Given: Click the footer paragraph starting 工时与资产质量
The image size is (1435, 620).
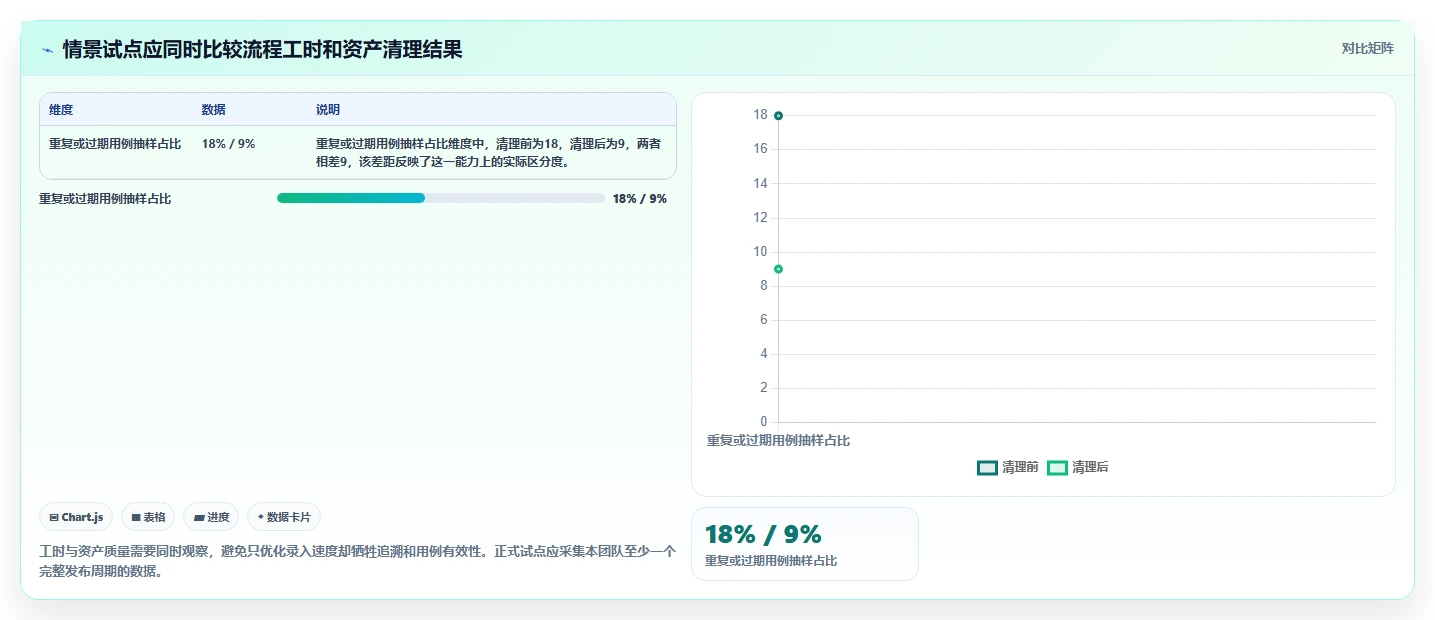Looking at the screenshot, I should (357, 562).
